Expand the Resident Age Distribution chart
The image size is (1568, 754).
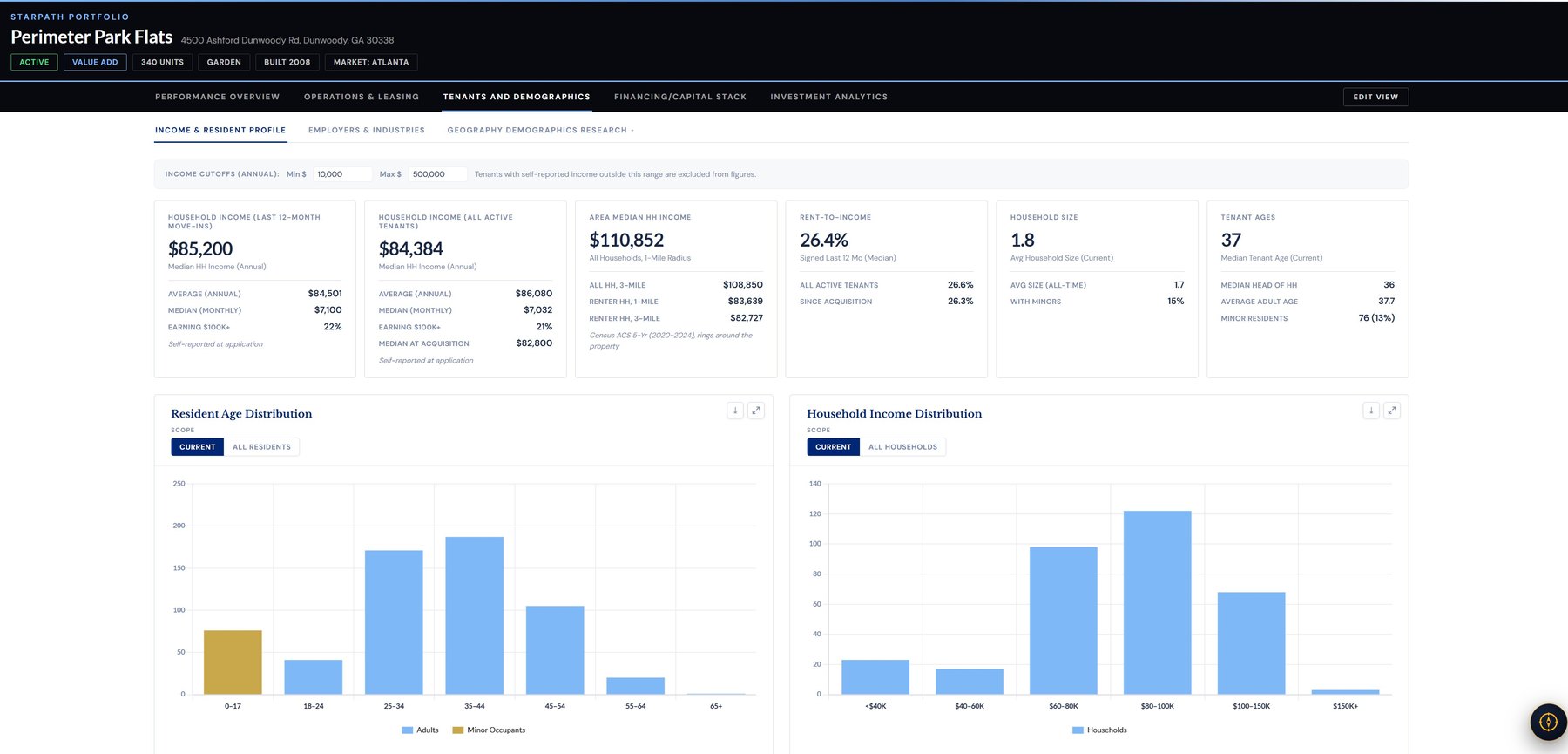click(x=756, y=411)
